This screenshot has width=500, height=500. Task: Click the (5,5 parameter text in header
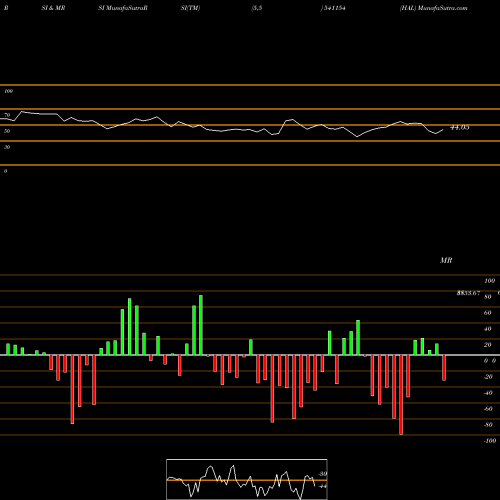(257, 8)
